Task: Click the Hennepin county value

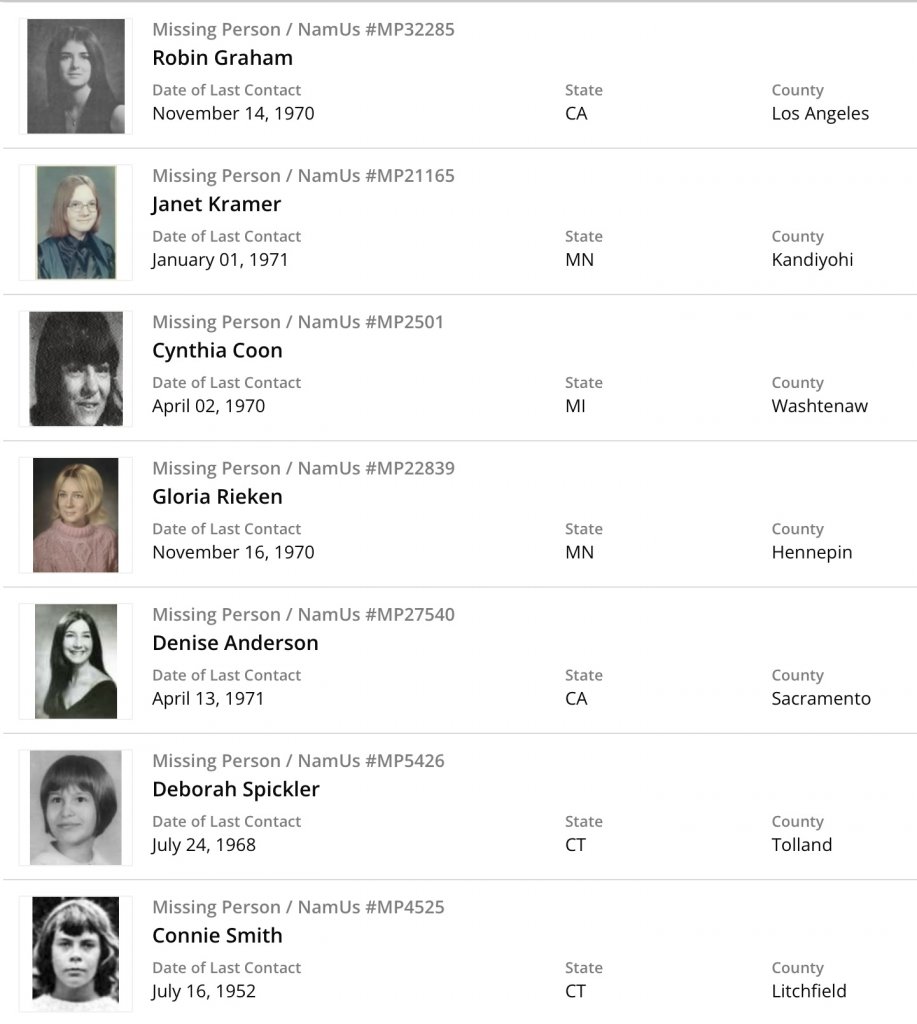Action: pyautogui.click(x=811, y=552)
